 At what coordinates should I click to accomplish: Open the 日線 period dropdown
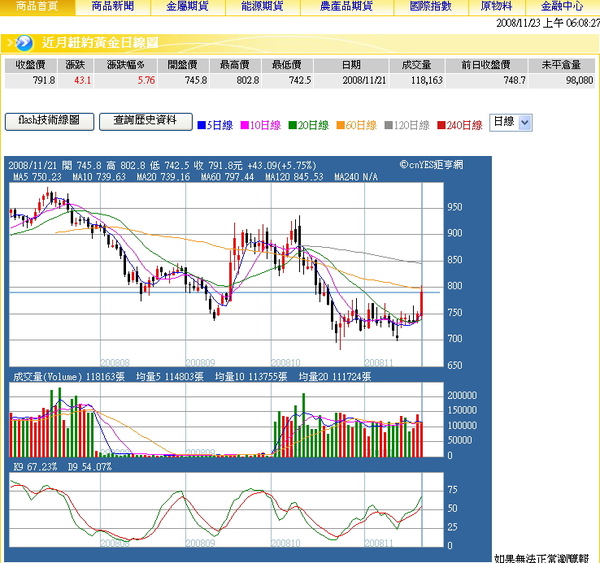coord(511,122)
